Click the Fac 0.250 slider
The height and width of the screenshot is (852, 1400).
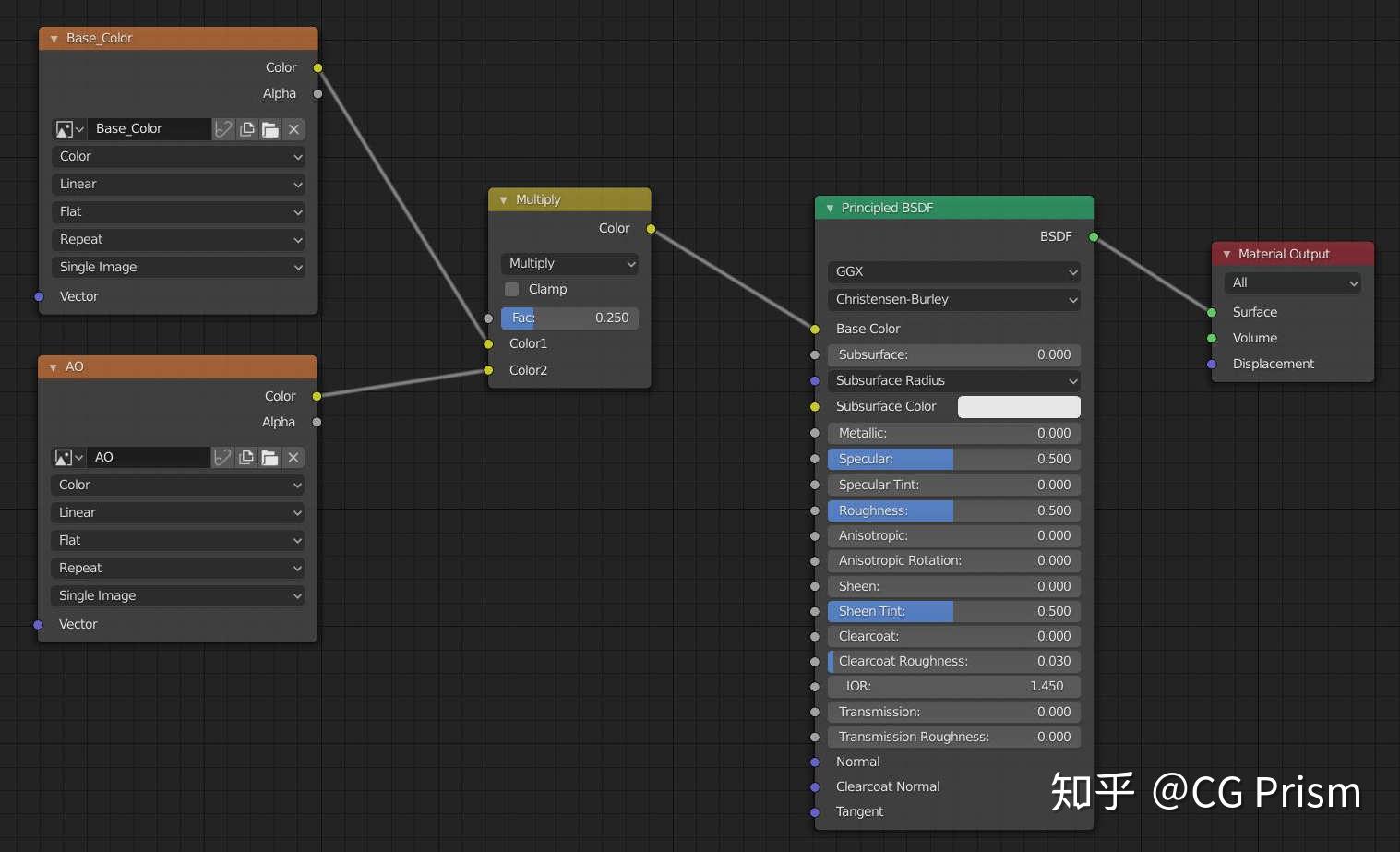(x=569, y=318)
